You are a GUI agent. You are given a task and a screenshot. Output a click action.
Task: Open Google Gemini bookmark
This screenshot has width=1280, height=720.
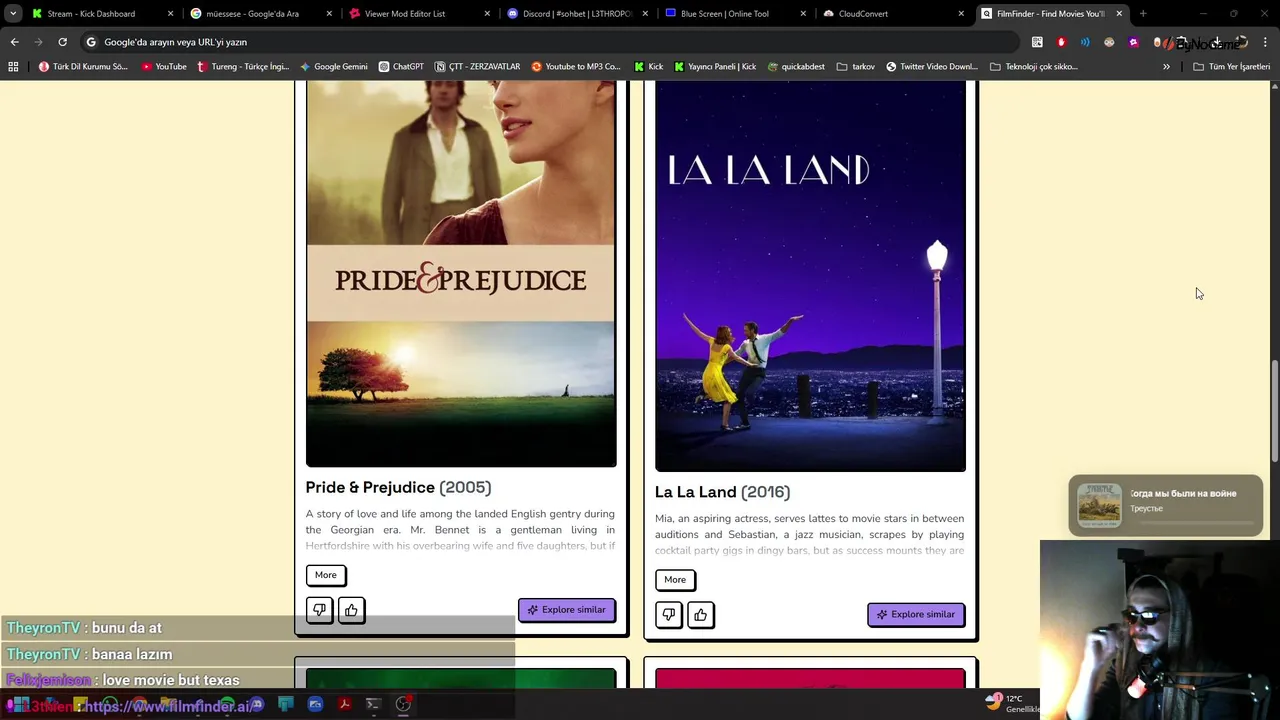click(333, 67)
